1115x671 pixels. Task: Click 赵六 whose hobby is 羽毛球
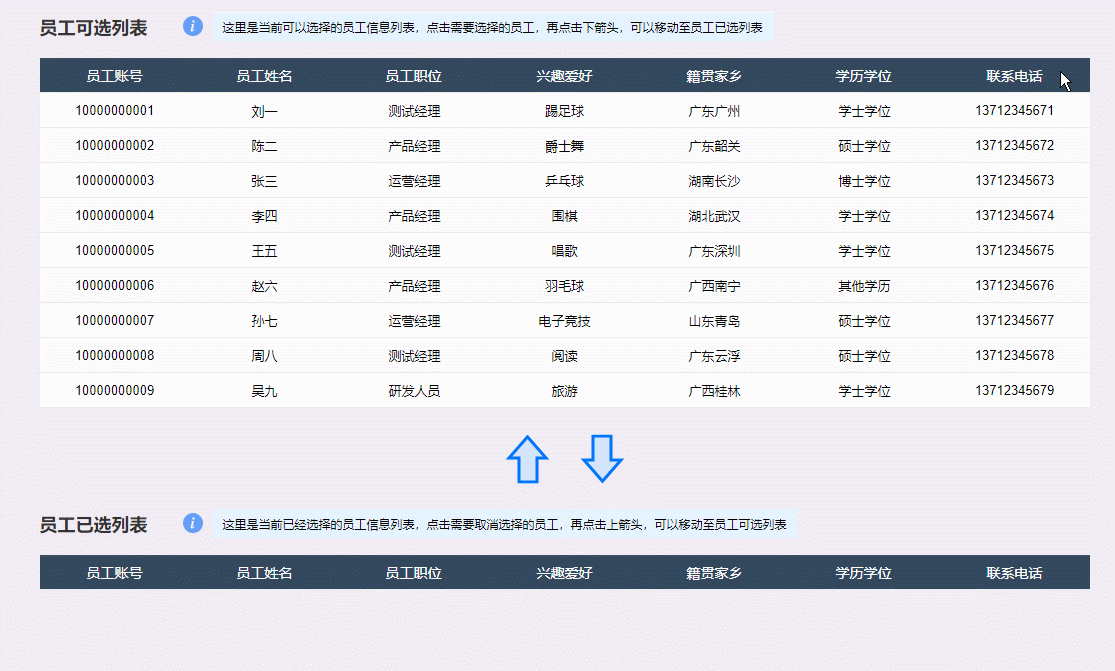tap(265, 285)
